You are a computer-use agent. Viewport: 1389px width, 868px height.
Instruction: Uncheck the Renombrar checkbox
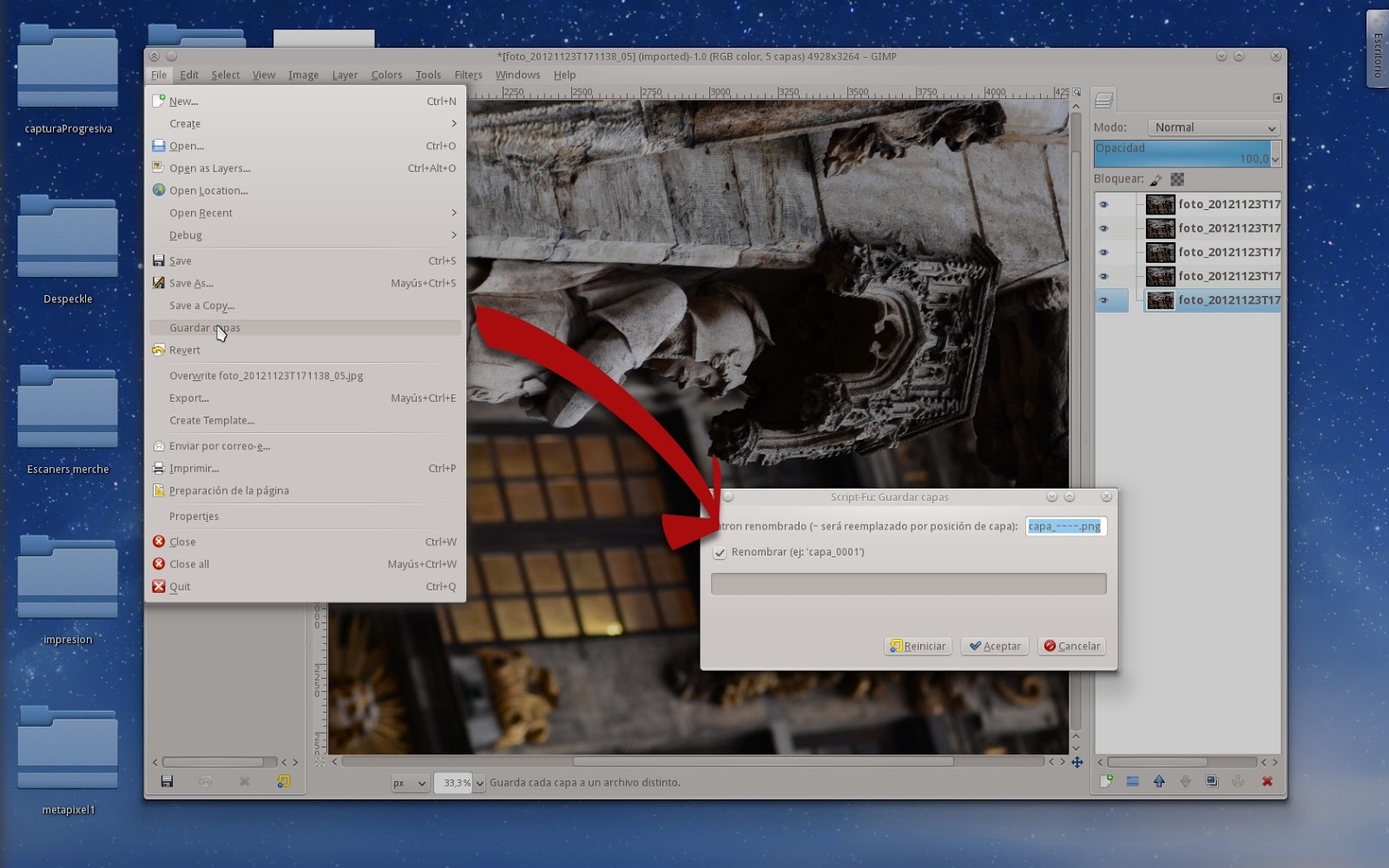[720, 553]
